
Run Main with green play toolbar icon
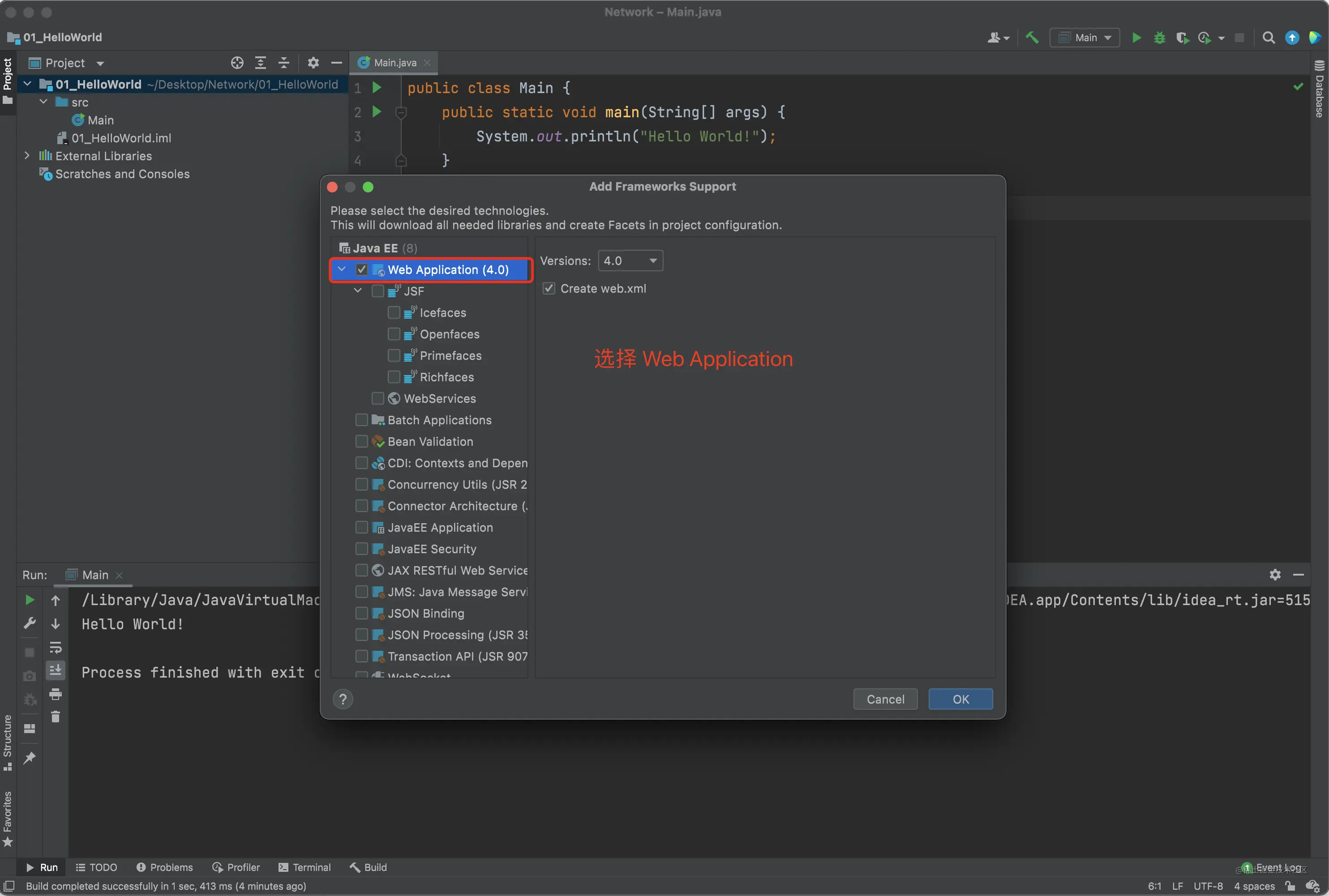pyautogui.click(x=1136, y=38)
